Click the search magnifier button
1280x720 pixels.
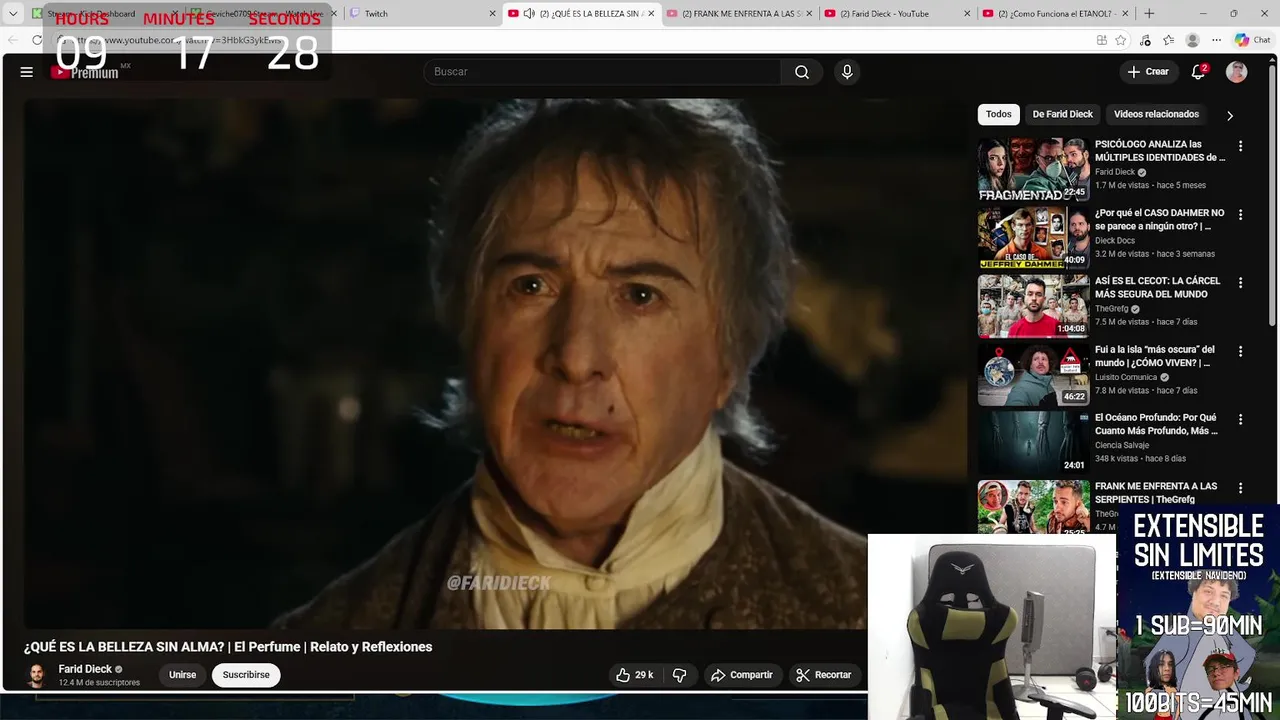click(802, 72)
